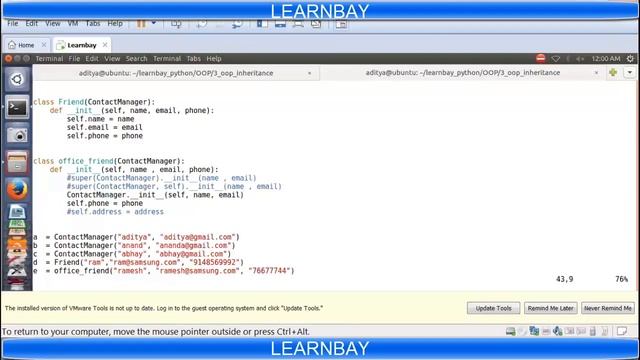Close the Learnbay VM tab
Screen dimensions: 640x360
point(105,45)
